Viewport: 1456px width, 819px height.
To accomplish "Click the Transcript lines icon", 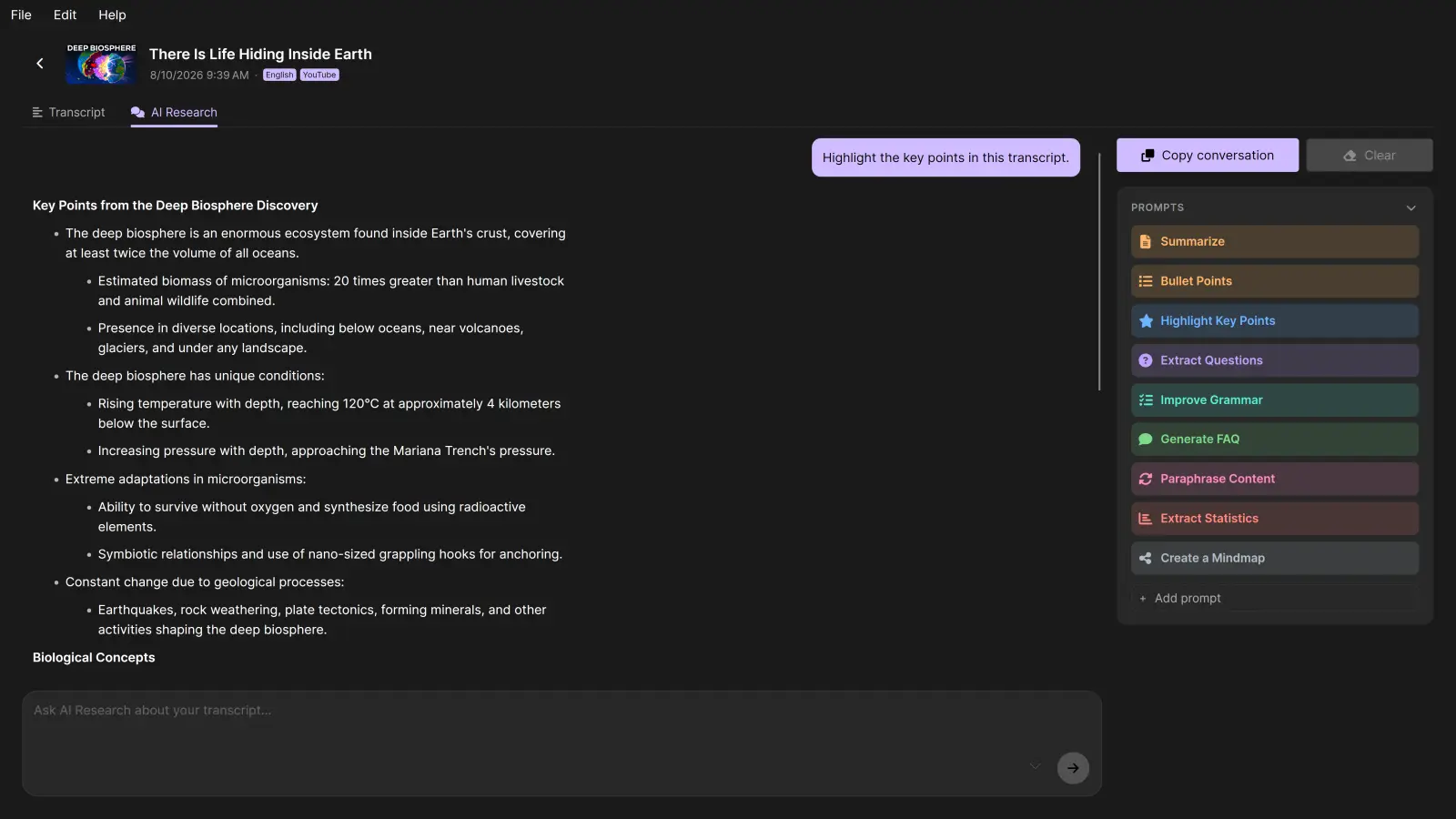I will pos(37,112).
